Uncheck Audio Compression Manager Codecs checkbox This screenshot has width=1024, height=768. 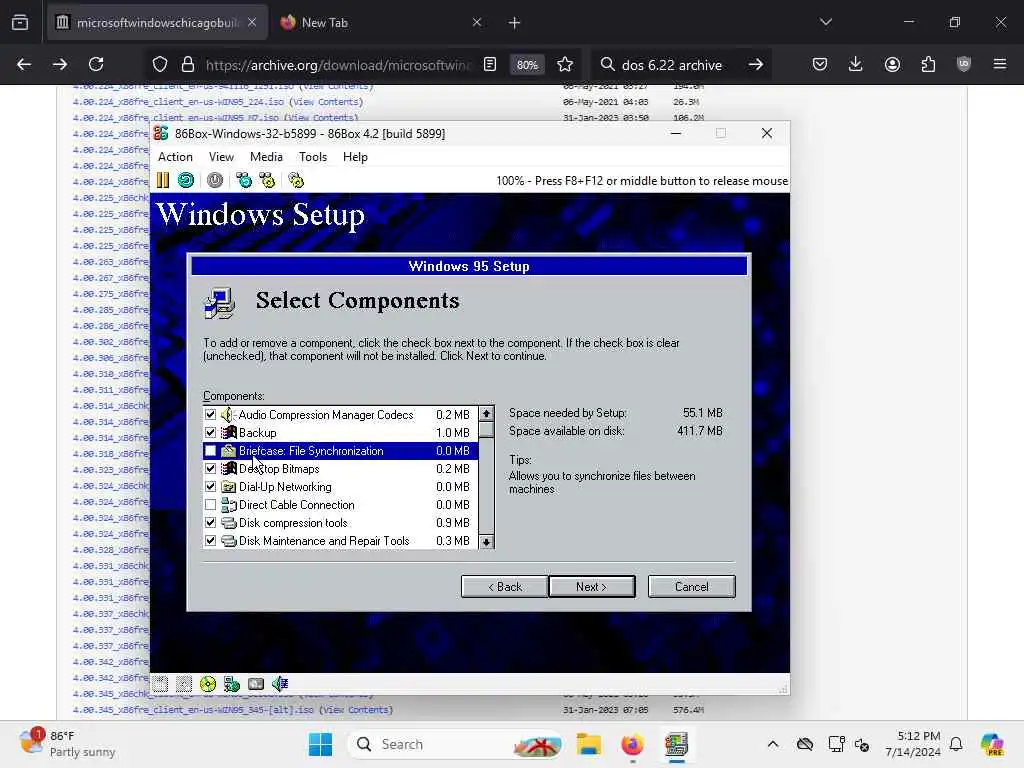point(210,415)
